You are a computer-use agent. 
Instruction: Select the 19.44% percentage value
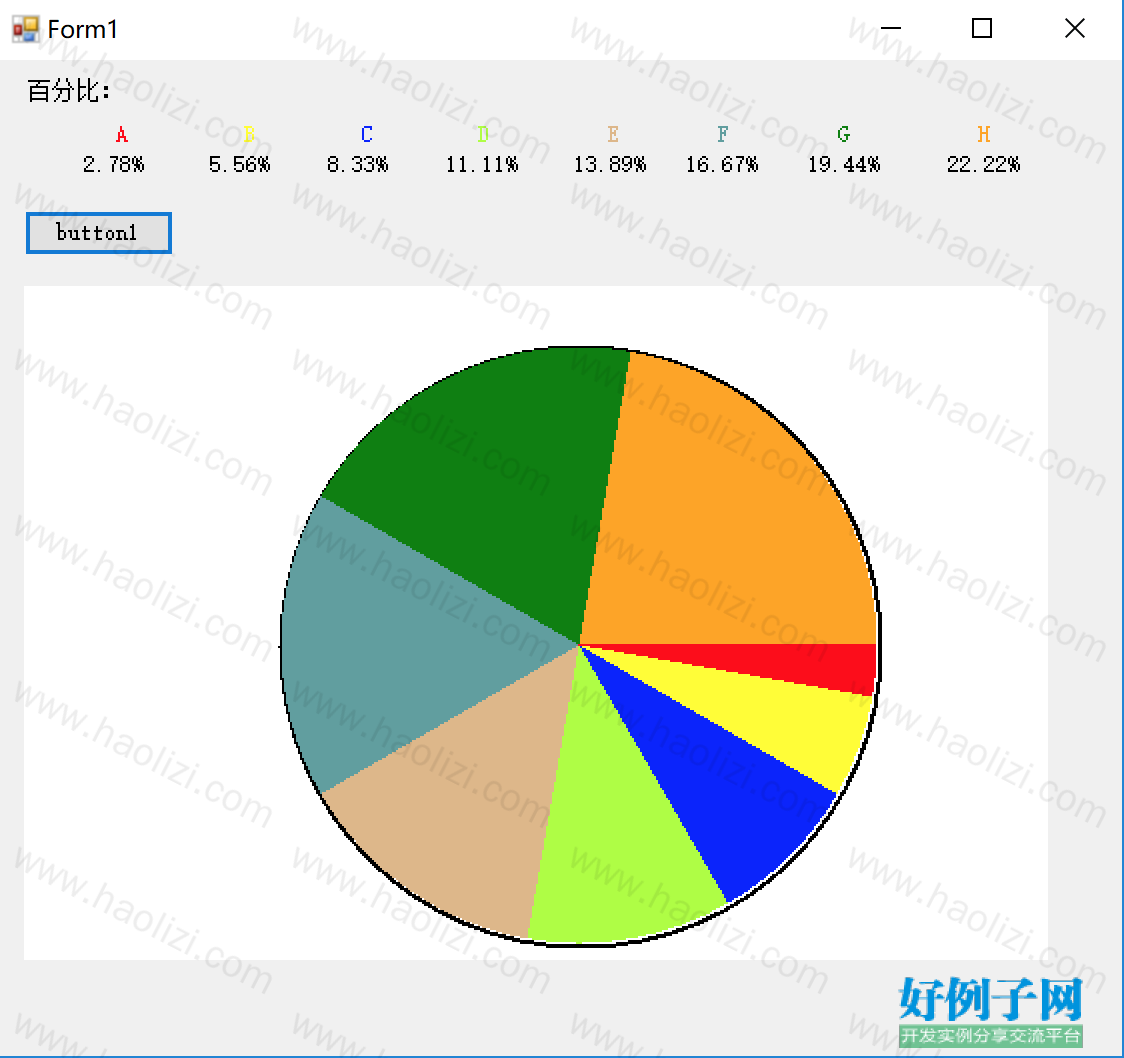click(844, 165)
